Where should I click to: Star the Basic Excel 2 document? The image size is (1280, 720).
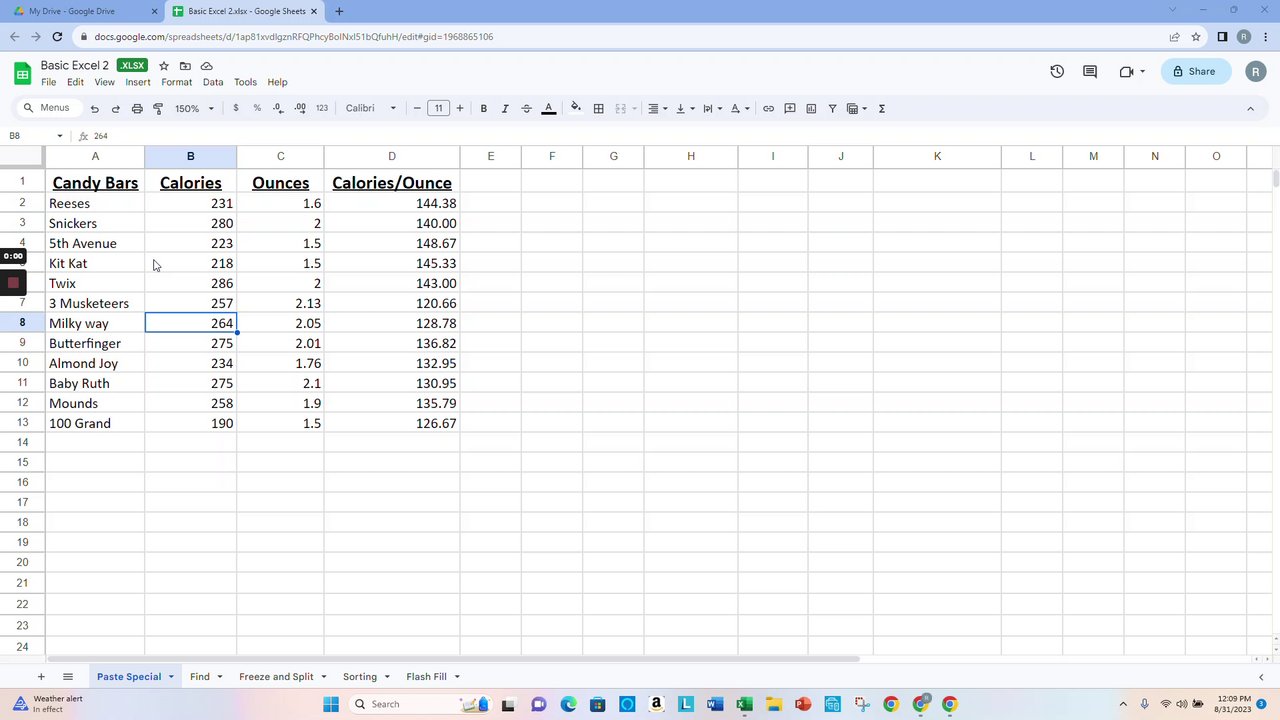(164, 66)
